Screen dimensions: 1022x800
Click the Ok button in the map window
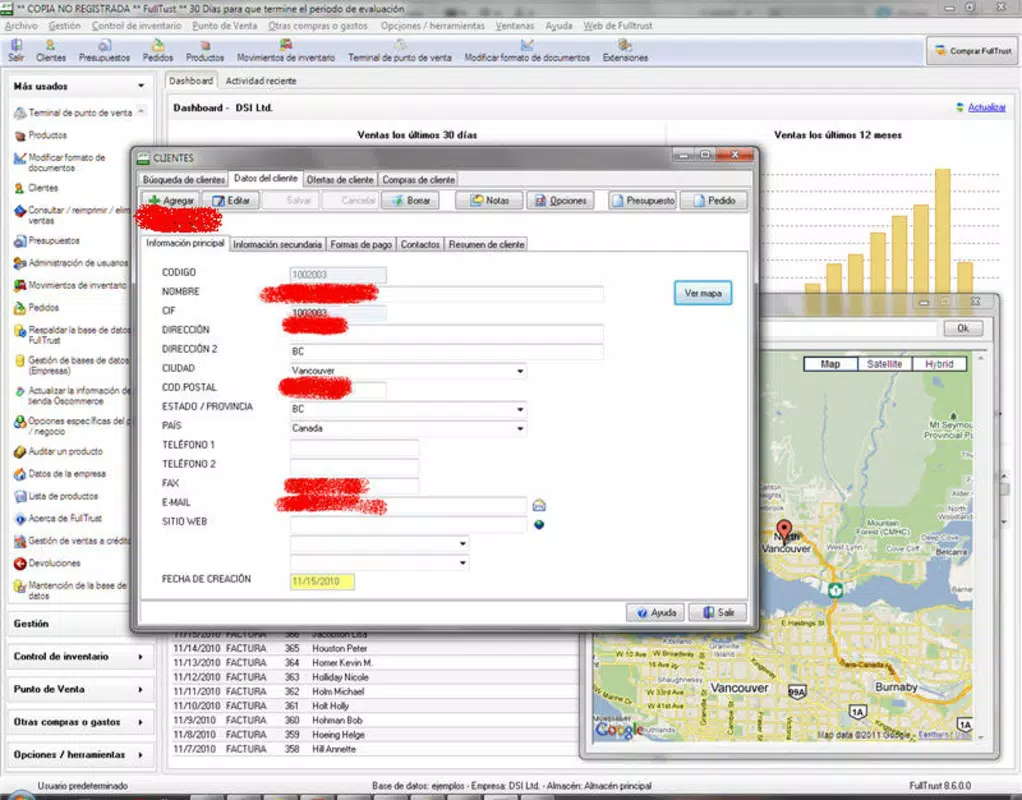click(x=963, y=329)
